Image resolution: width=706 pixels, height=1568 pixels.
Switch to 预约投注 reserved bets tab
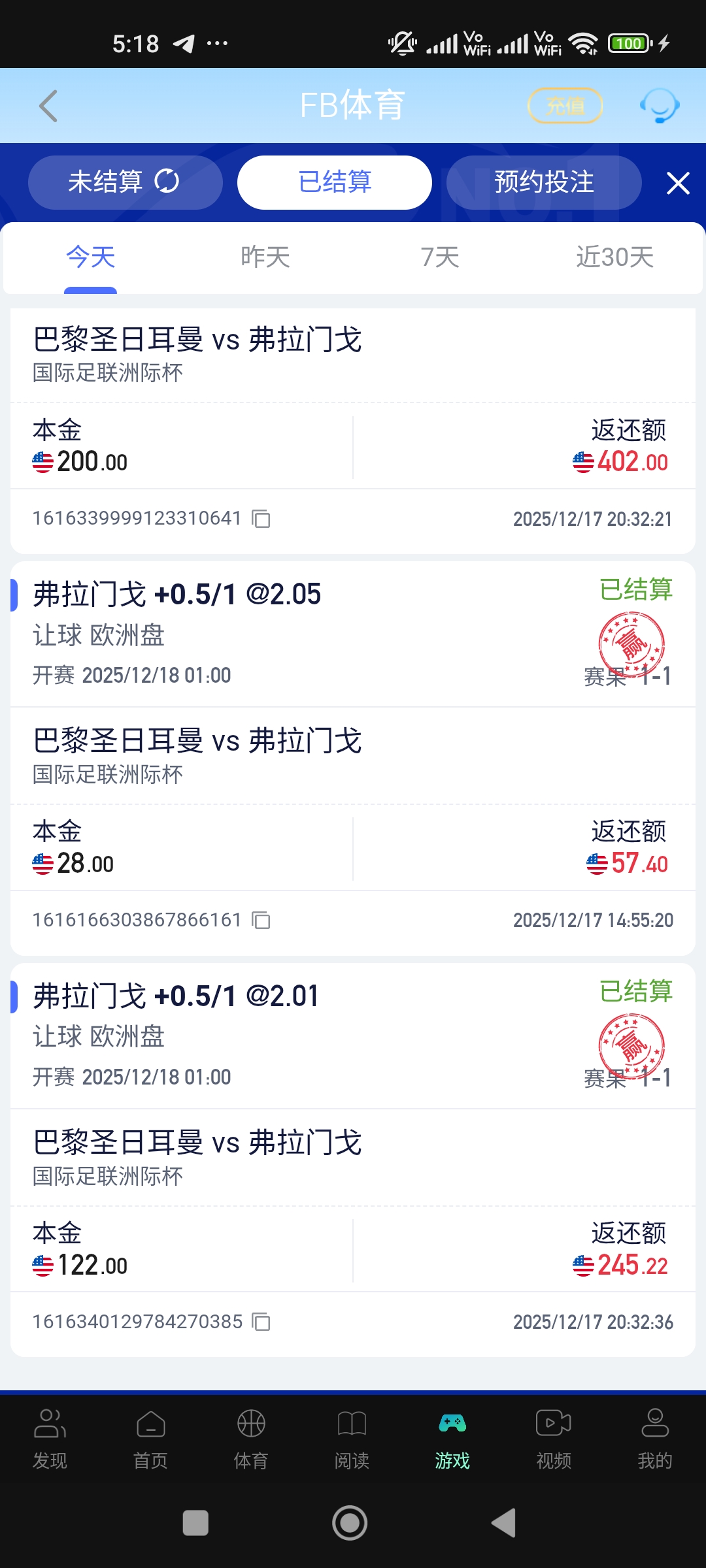click(x=543, y=182)
